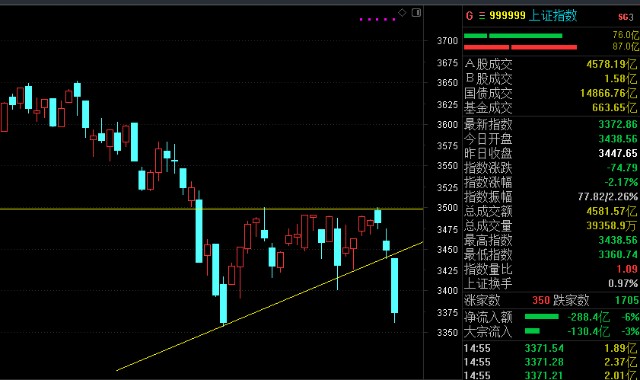Click the 3700 price axis label
640x380 pixels.
(x=447, y=41)
